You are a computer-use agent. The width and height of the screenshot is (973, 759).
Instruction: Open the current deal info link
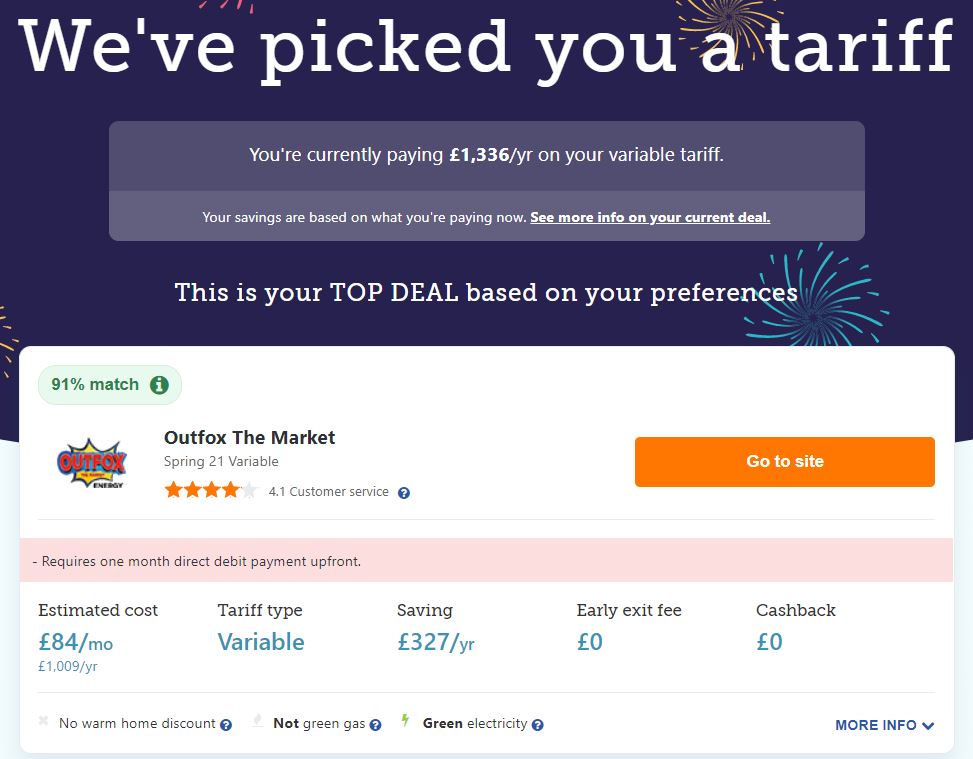tap(650, 217)
